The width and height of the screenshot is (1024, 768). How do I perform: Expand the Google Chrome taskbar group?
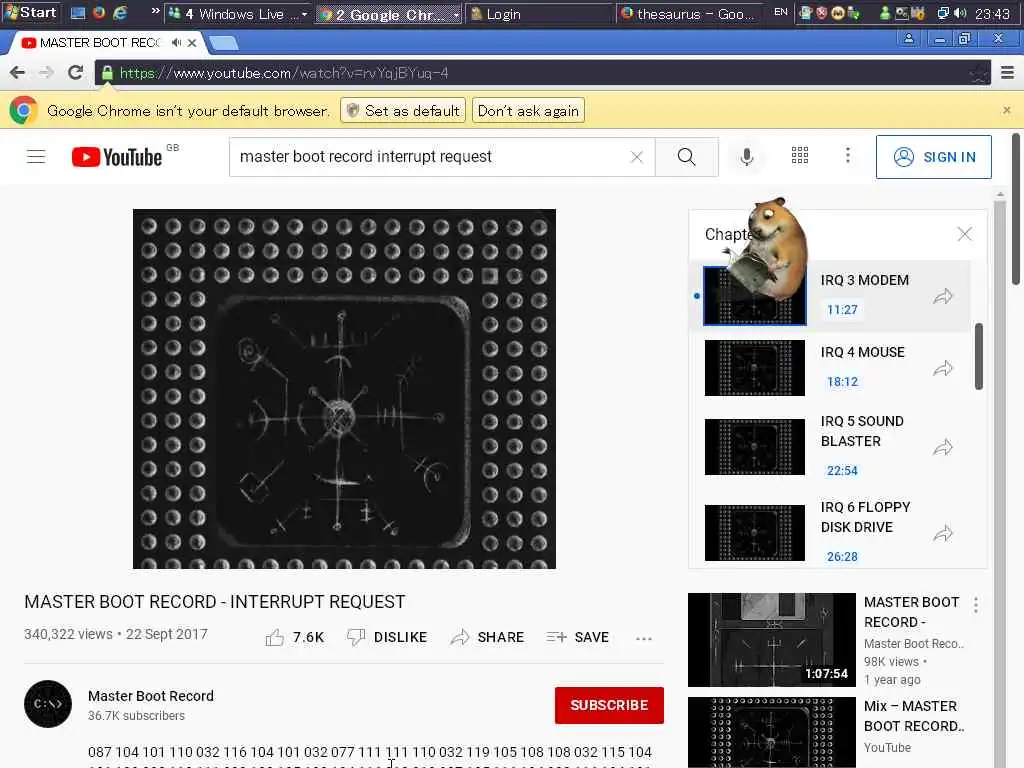pyautogui.click(x=456, y=14)
